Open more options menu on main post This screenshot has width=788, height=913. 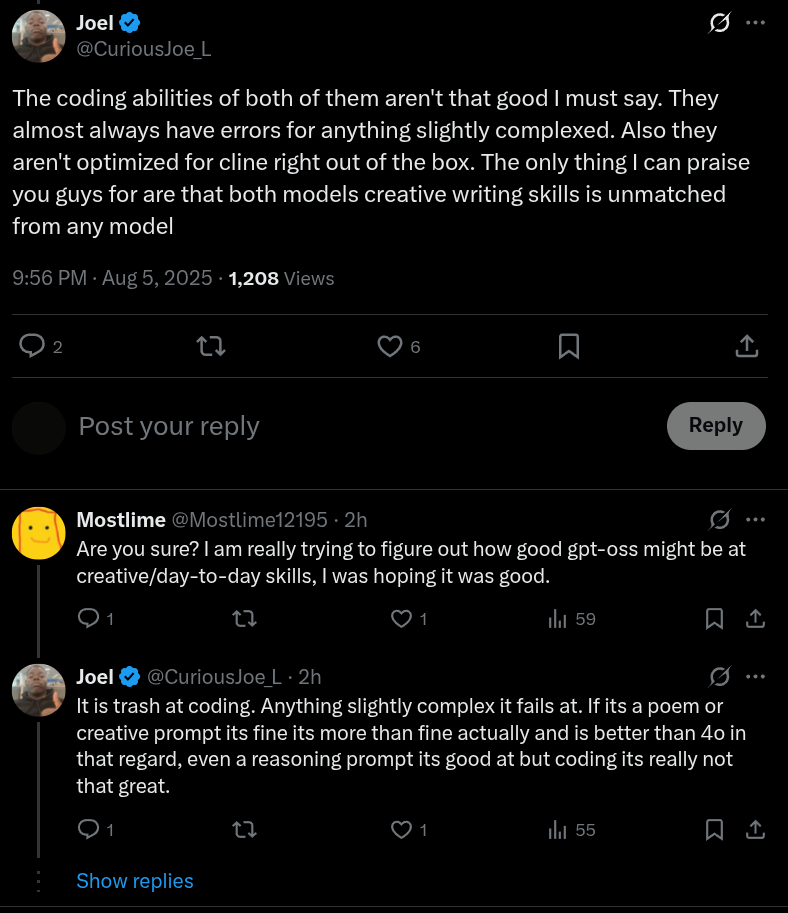coord(756,23)
